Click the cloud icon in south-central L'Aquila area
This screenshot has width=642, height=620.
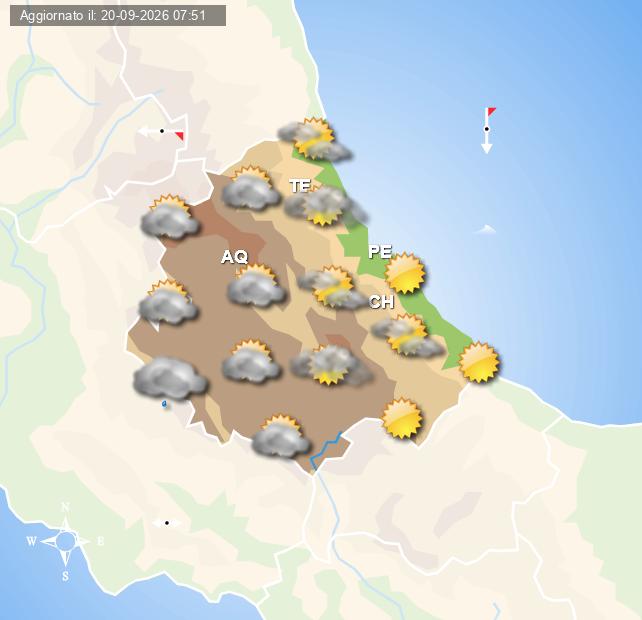251,361
